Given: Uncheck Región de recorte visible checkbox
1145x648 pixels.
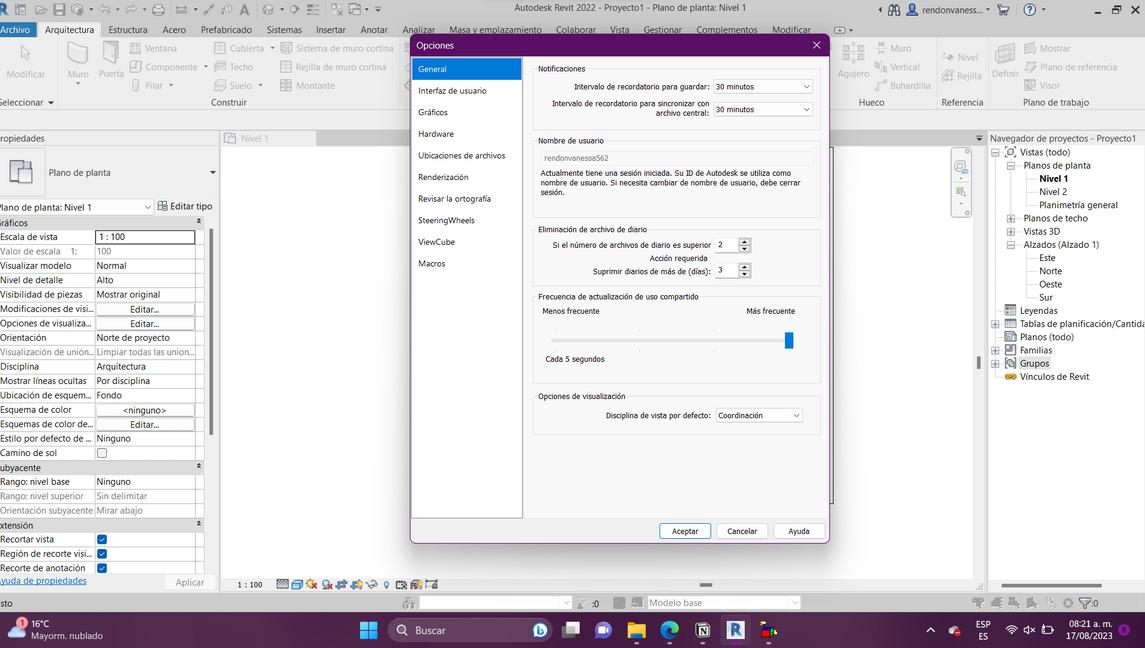Looking at the screenshot, I should point(102,554).
